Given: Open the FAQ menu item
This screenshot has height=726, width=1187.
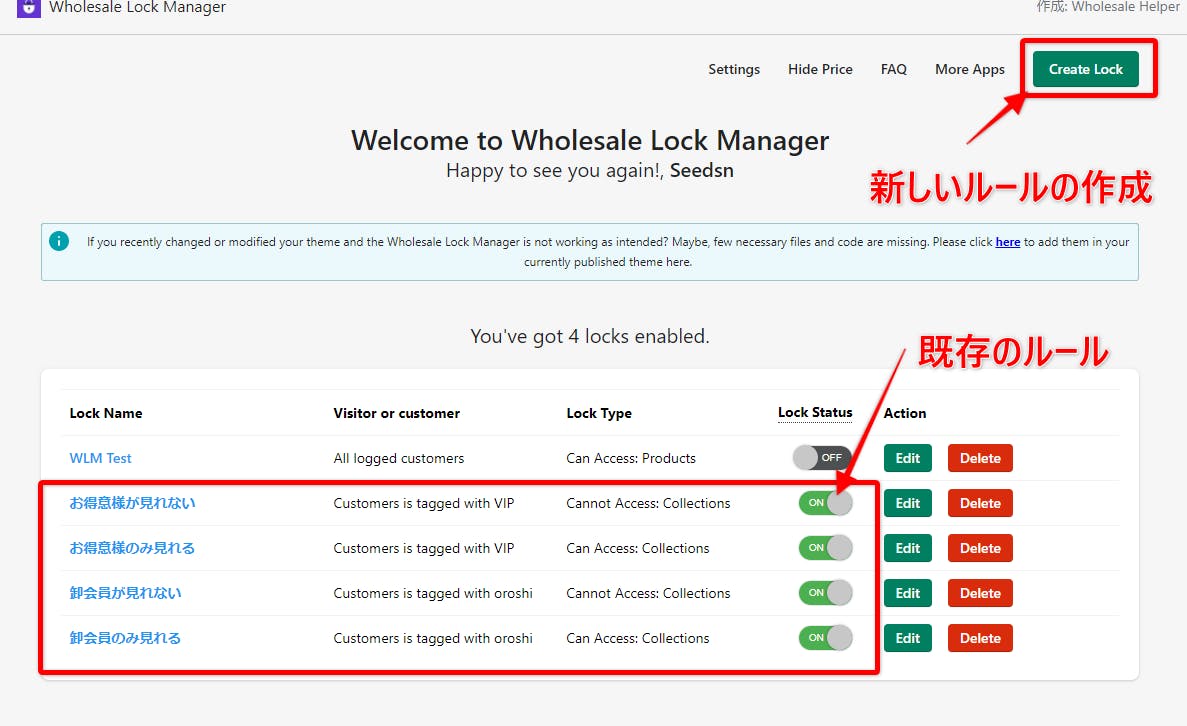Looking at the screenshot, I should 893,69.
